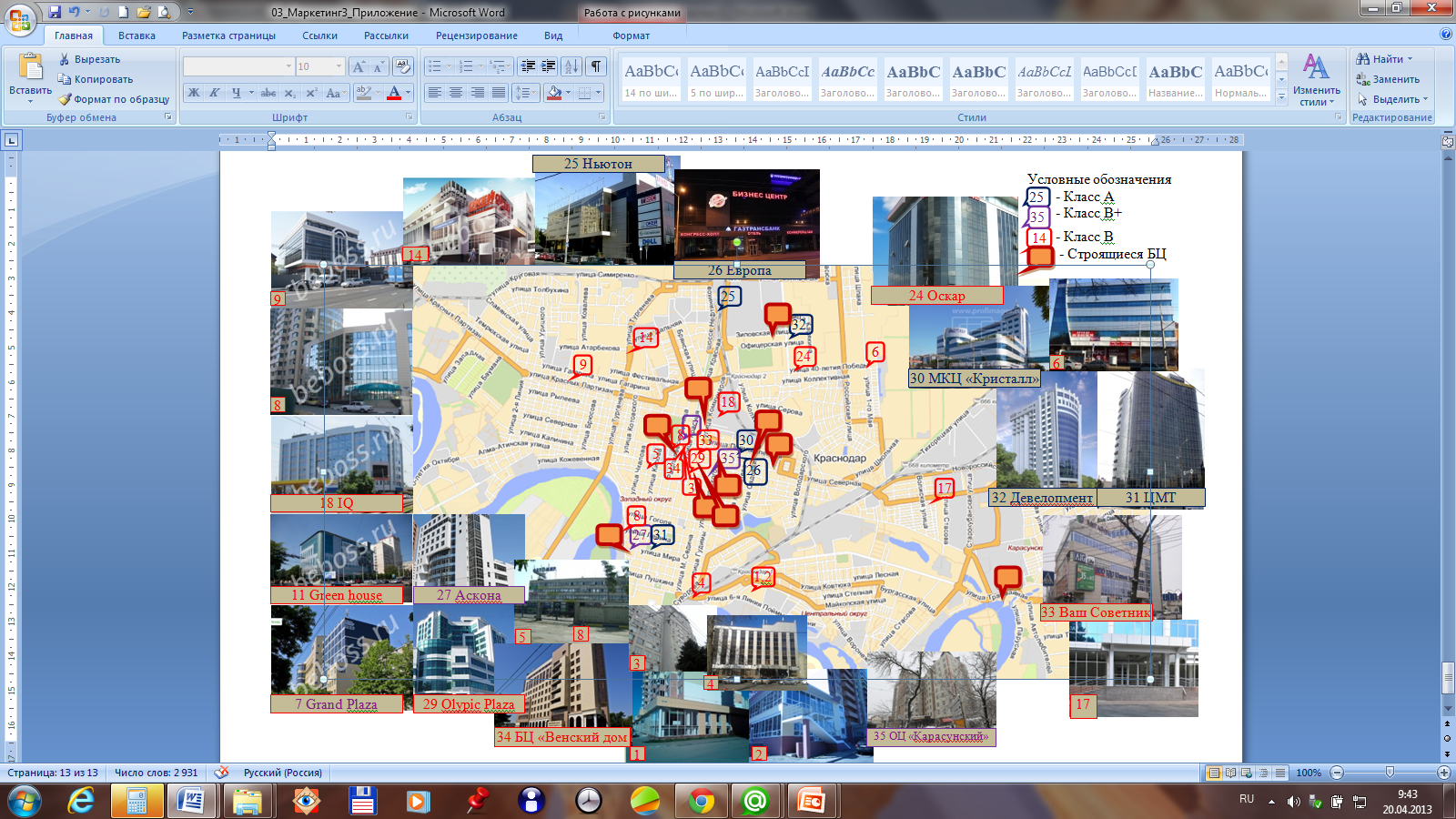The width and height of the screenshot is (1456, 819).
Task: Open the Выделить dropdown
Action: [1392, 99]
